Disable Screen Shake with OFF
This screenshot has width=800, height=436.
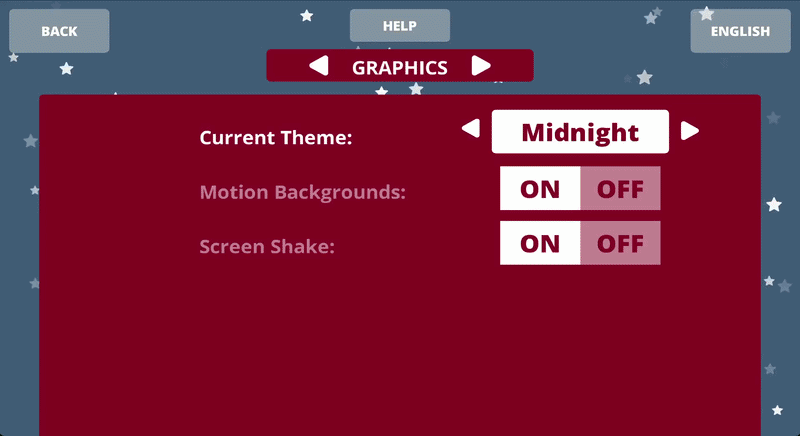click(620, 244)
